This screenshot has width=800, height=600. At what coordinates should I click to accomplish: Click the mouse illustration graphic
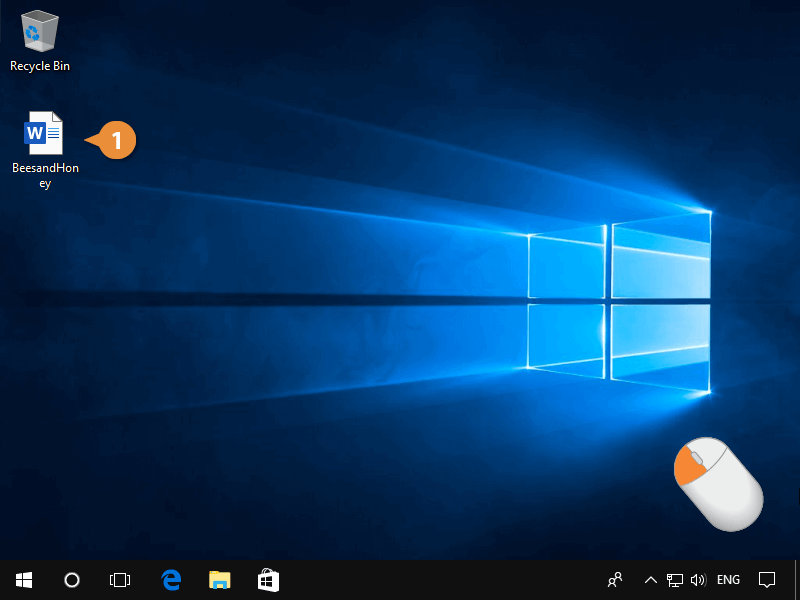coord(717,482)
